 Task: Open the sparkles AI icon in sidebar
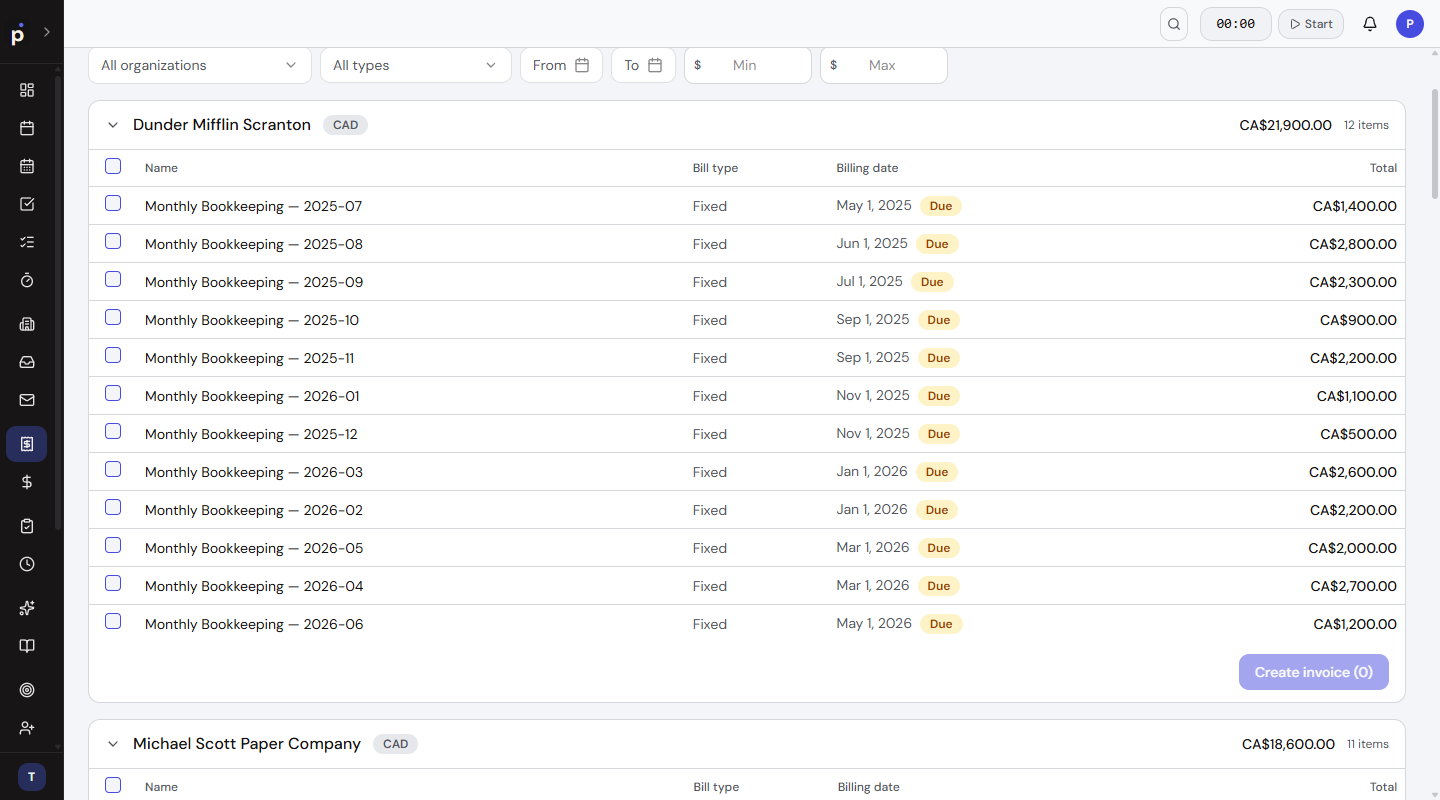point(27,608)
